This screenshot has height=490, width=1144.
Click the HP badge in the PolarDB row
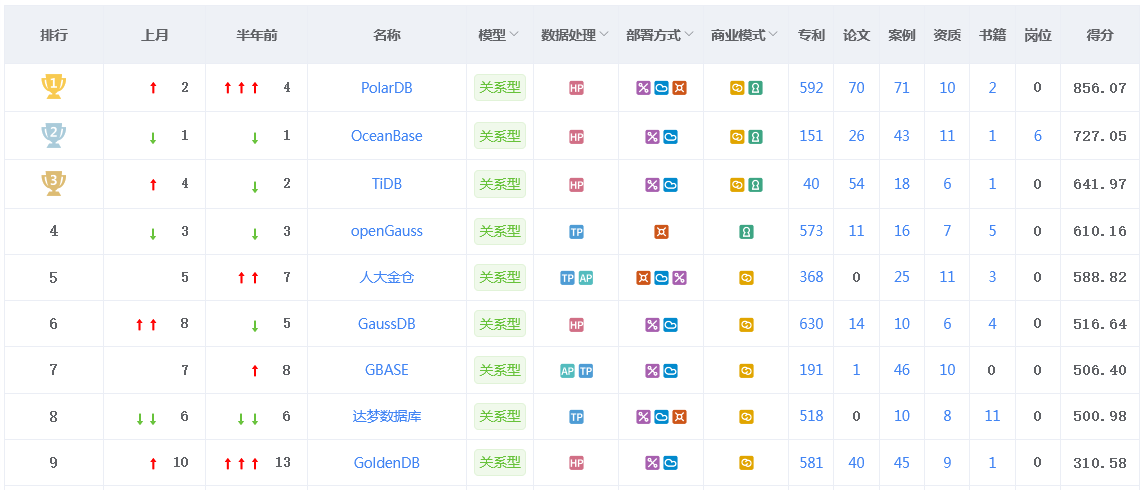(576, 88)
